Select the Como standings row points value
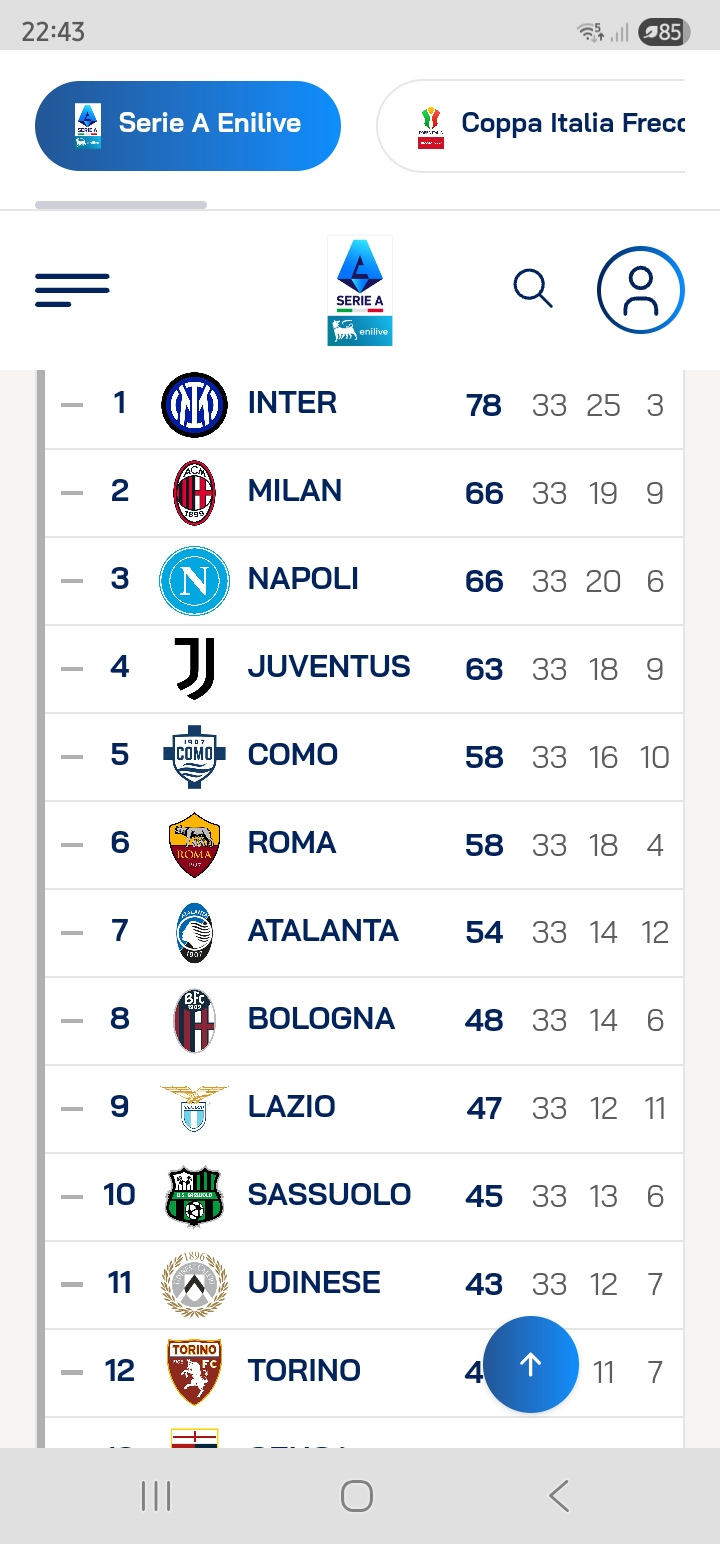Image resolution: width=720 pixels, height=1544 pixels. (x=484, y=757)
